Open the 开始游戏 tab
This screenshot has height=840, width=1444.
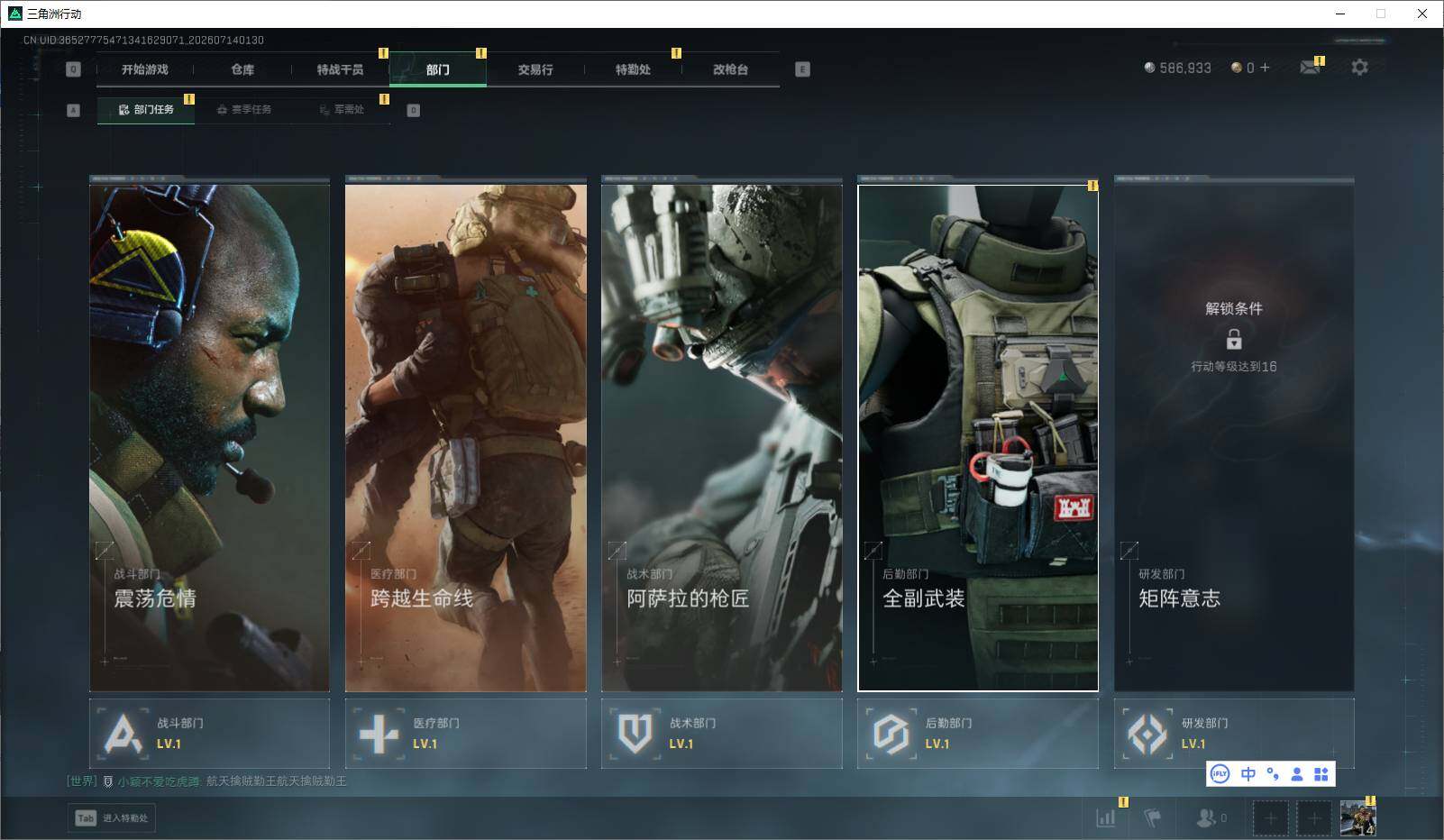click(x=145, y=69)
